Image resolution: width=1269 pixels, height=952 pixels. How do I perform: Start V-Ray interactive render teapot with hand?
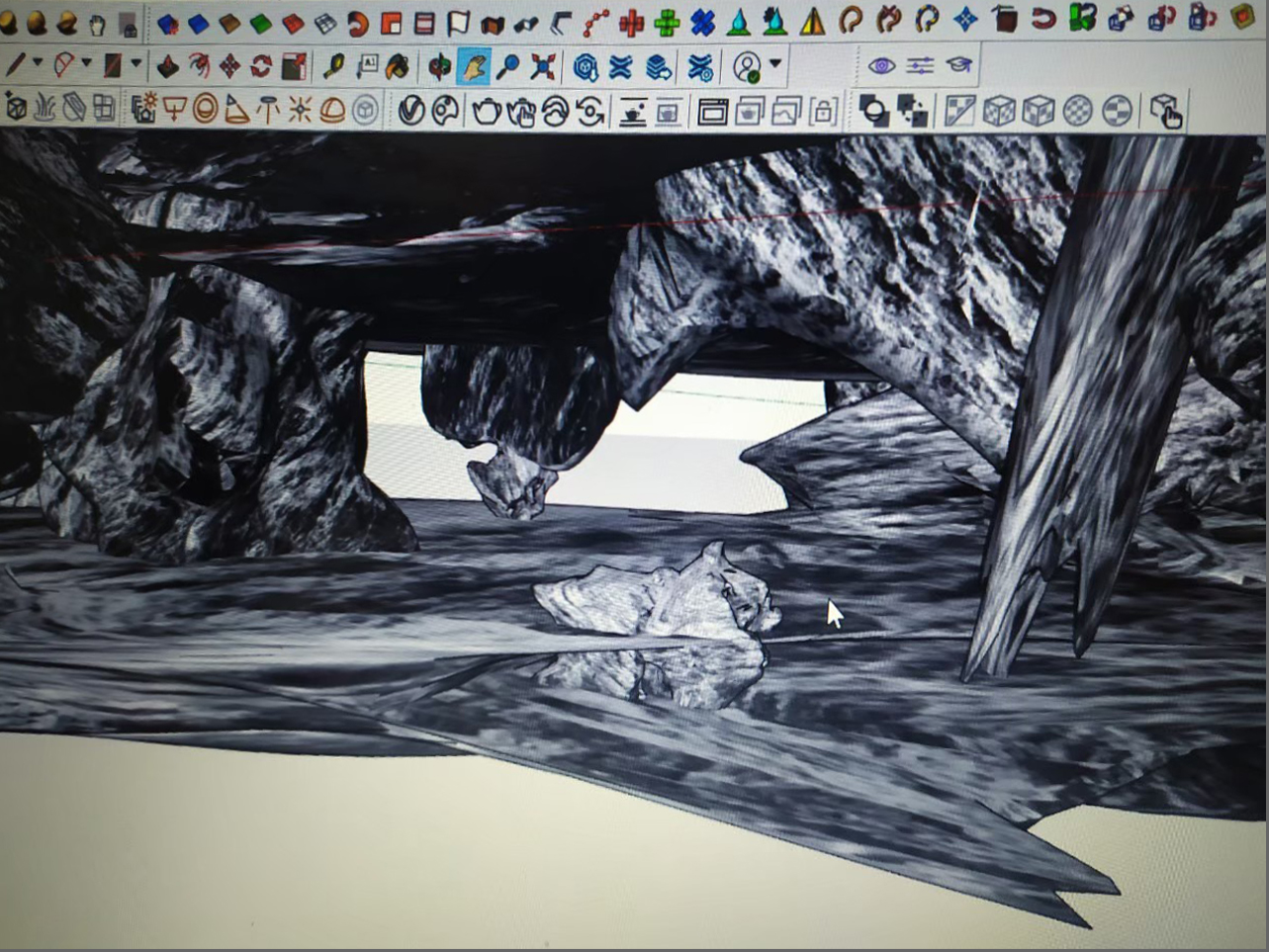[521, 113]
